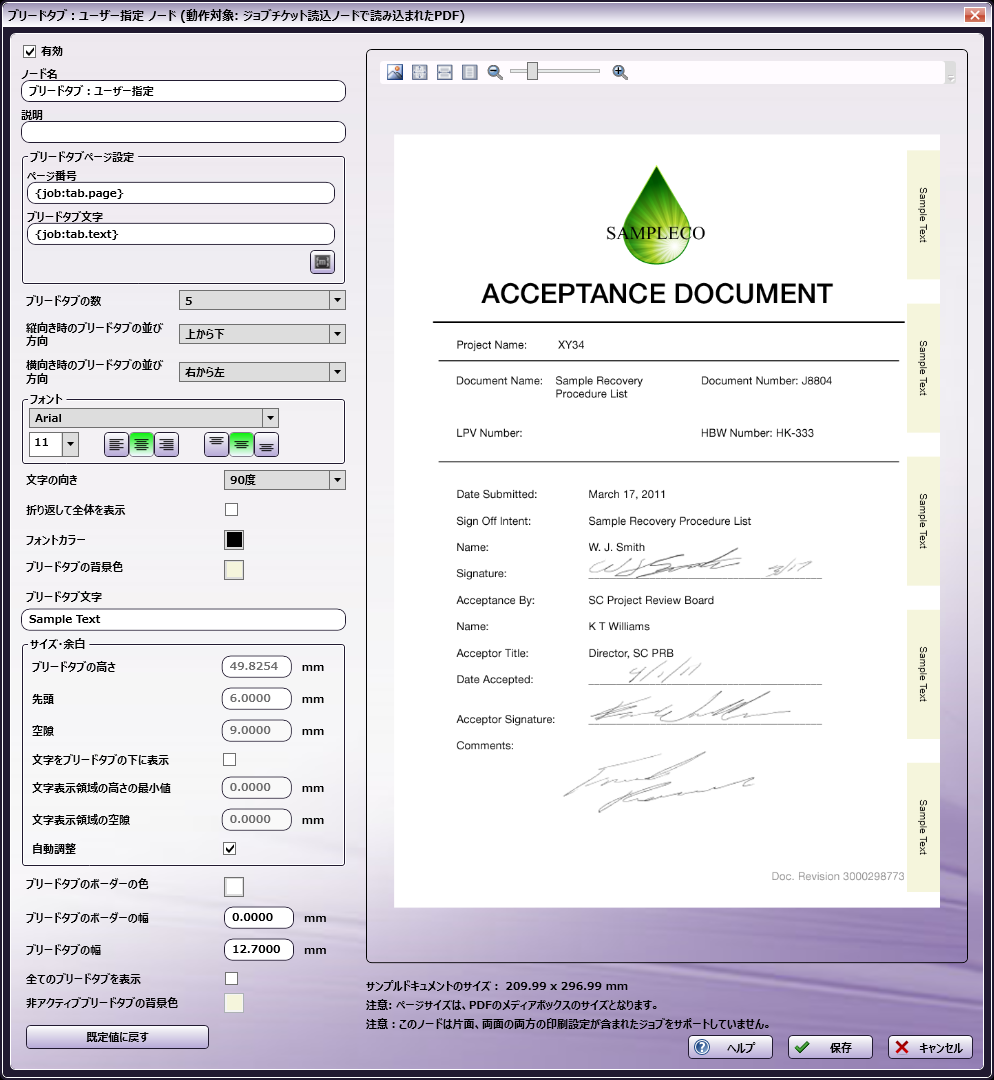The height and width of the screenshot is (1080, 994).
Task: Click the ヘルプ button
Action: pyautogui.click(x=730, y=1047)
